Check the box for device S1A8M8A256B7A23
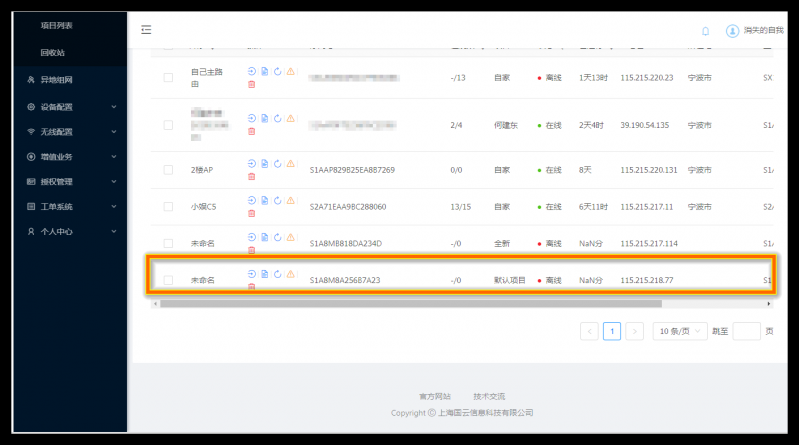799x445 pixels. tap(168, 280)
